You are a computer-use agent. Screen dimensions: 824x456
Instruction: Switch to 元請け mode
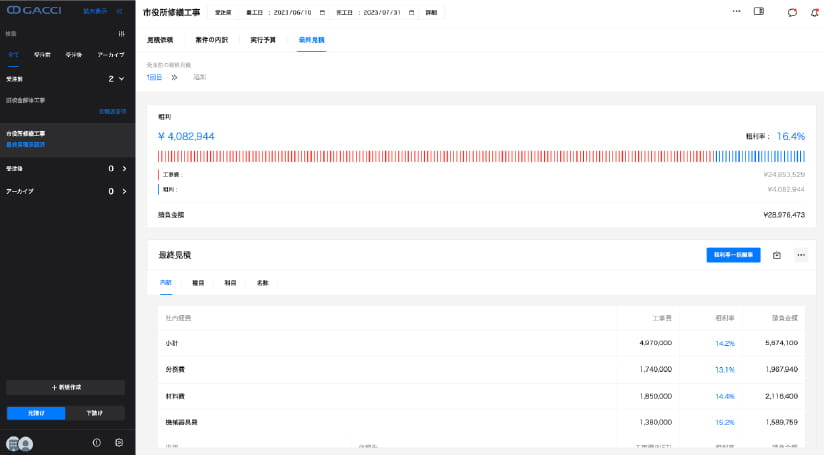[36, 413]
